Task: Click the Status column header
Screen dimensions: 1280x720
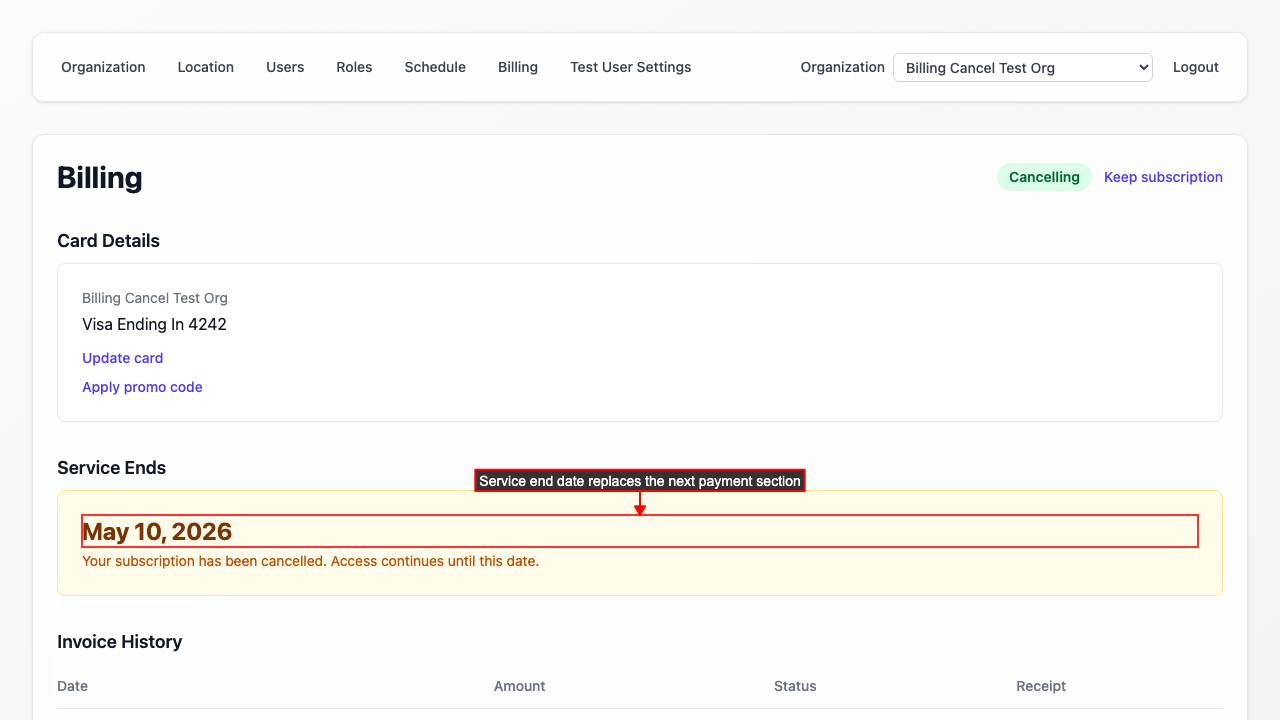Action: click(x=795, y=686)
